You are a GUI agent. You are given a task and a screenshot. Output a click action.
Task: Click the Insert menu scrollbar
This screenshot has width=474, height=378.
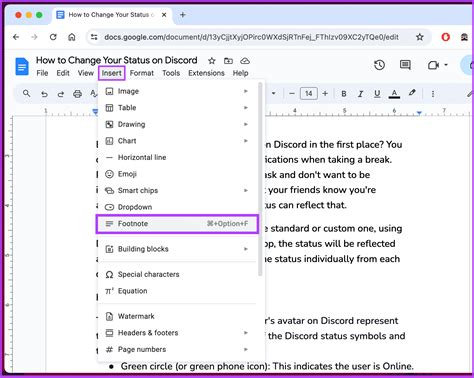[260, 179]
